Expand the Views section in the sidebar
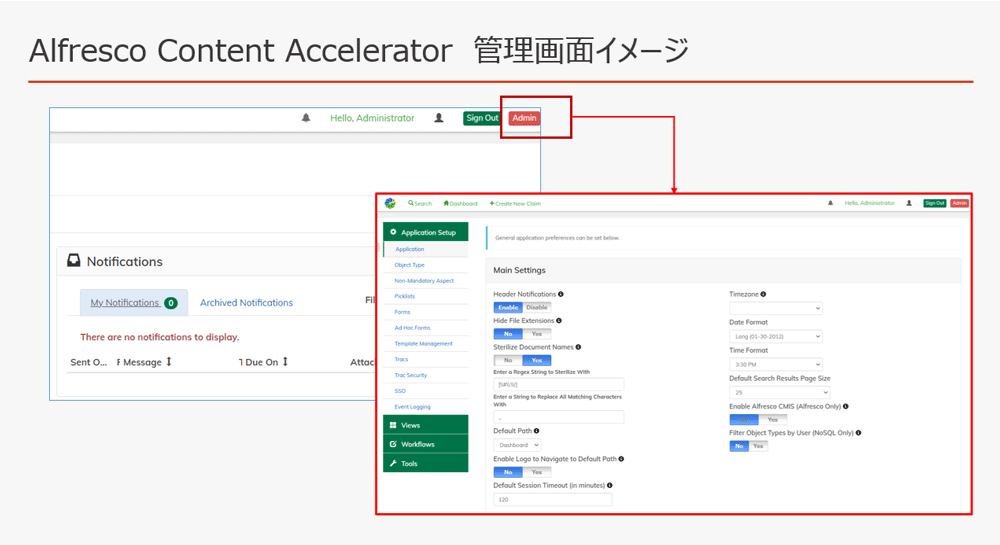 pyautogui.click(x=425, y=425)
